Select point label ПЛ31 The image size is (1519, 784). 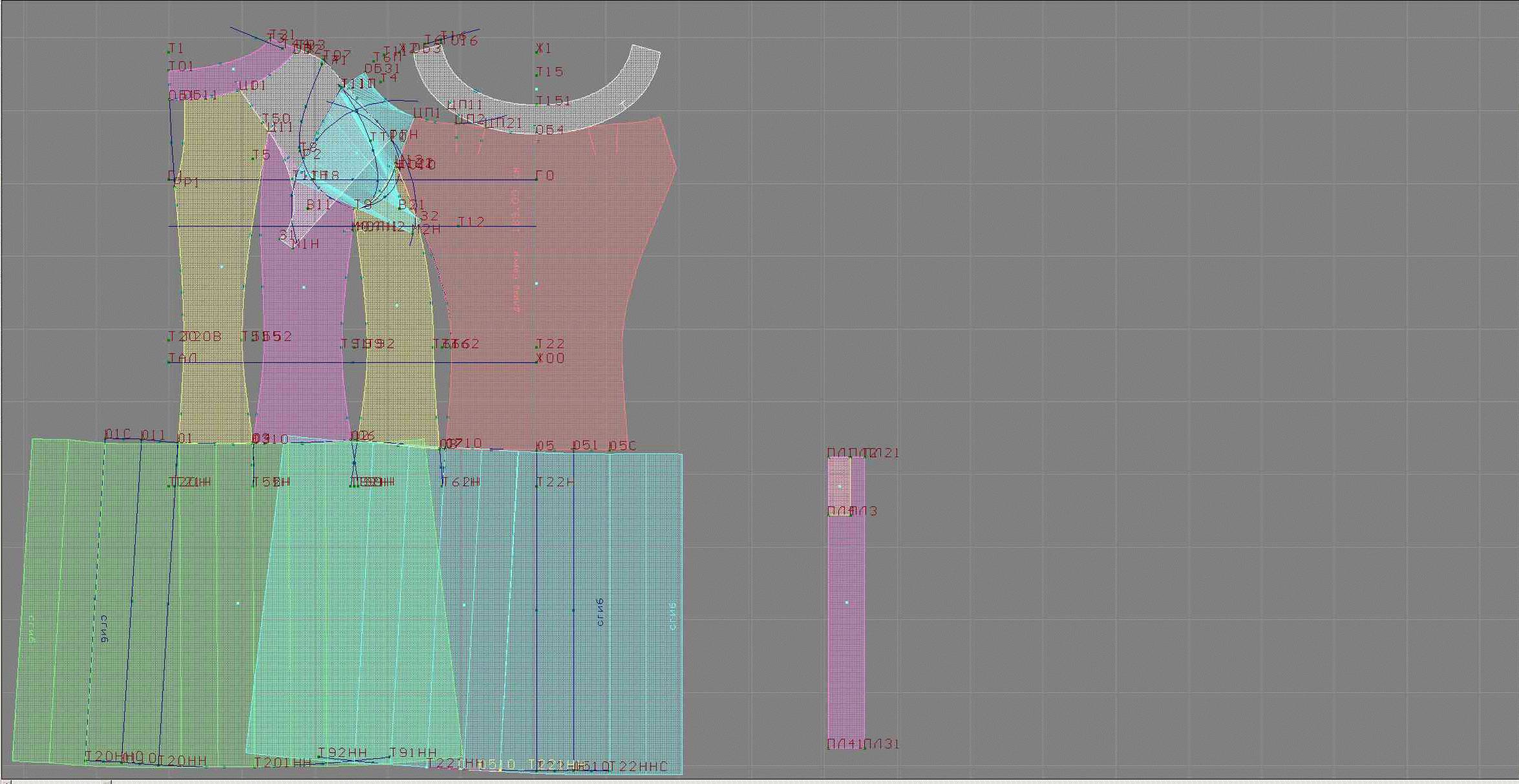[x=882, y=744]
